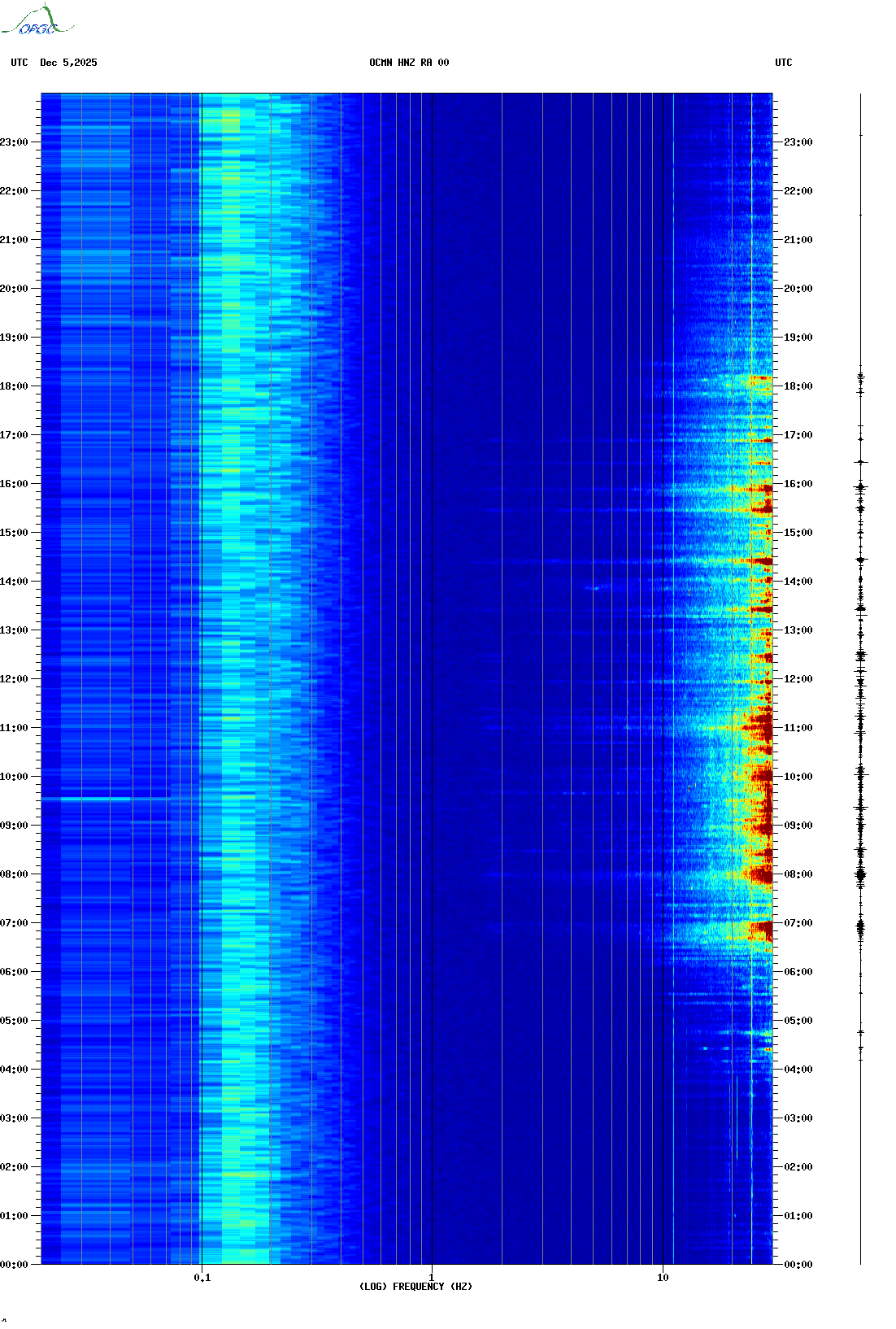
Task: Select the 23:00 mark on left time axis
Action: (14, 142)
